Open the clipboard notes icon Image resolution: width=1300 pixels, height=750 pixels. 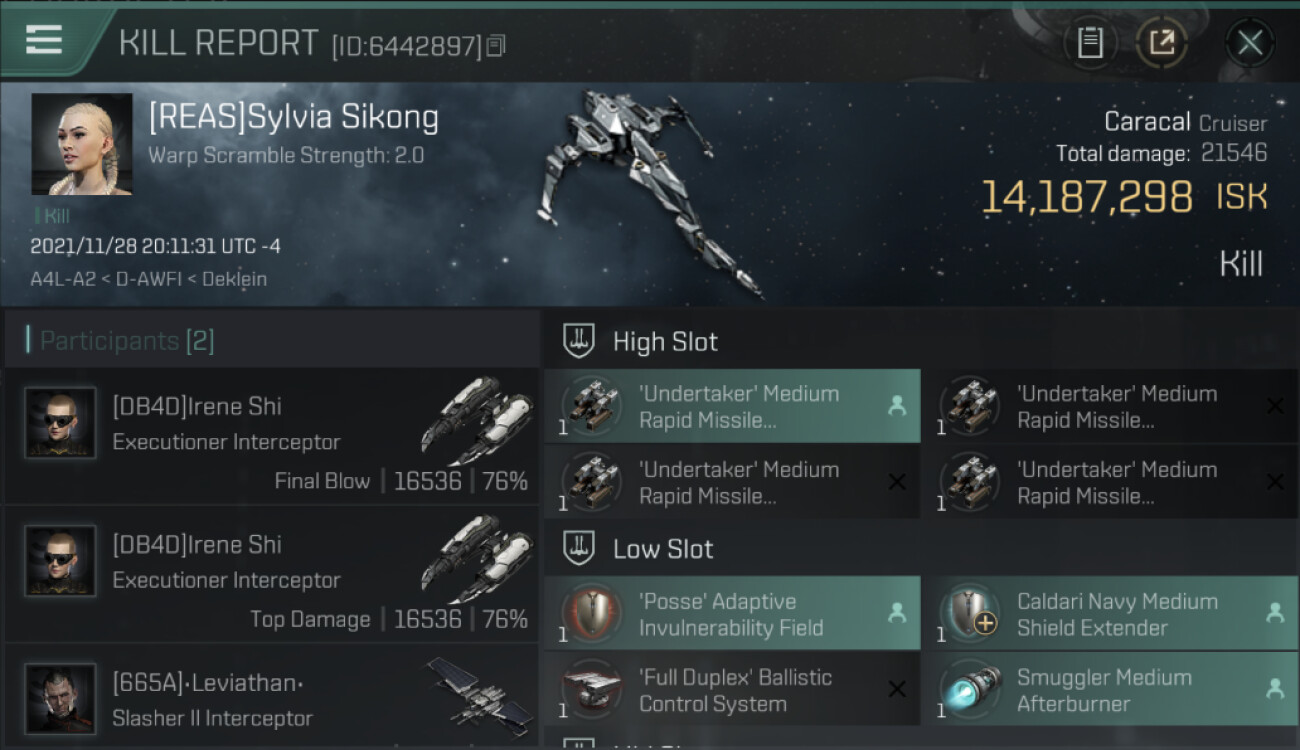(x=1090, y=42)
